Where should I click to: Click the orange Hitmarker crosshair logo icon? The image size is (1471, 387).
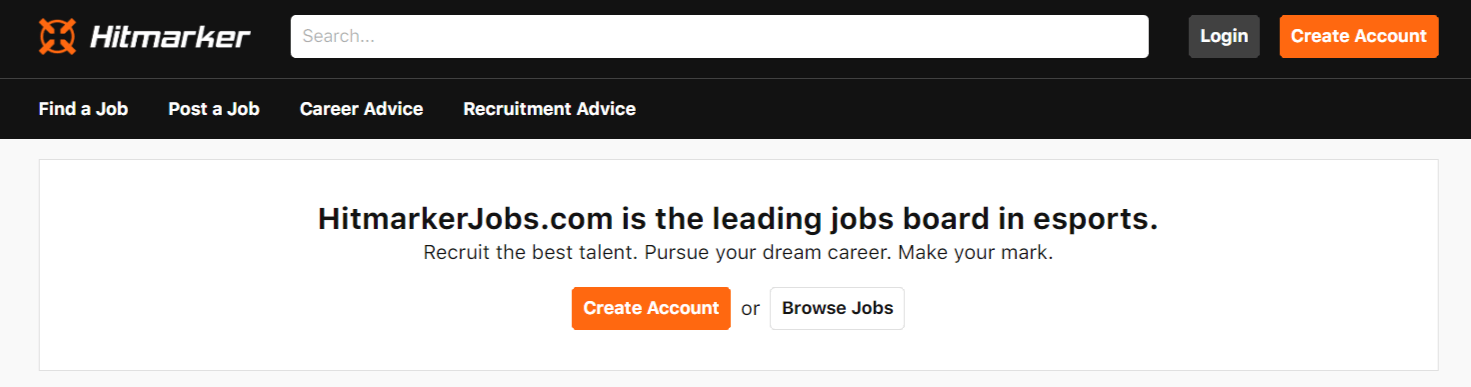pos(57,36)
